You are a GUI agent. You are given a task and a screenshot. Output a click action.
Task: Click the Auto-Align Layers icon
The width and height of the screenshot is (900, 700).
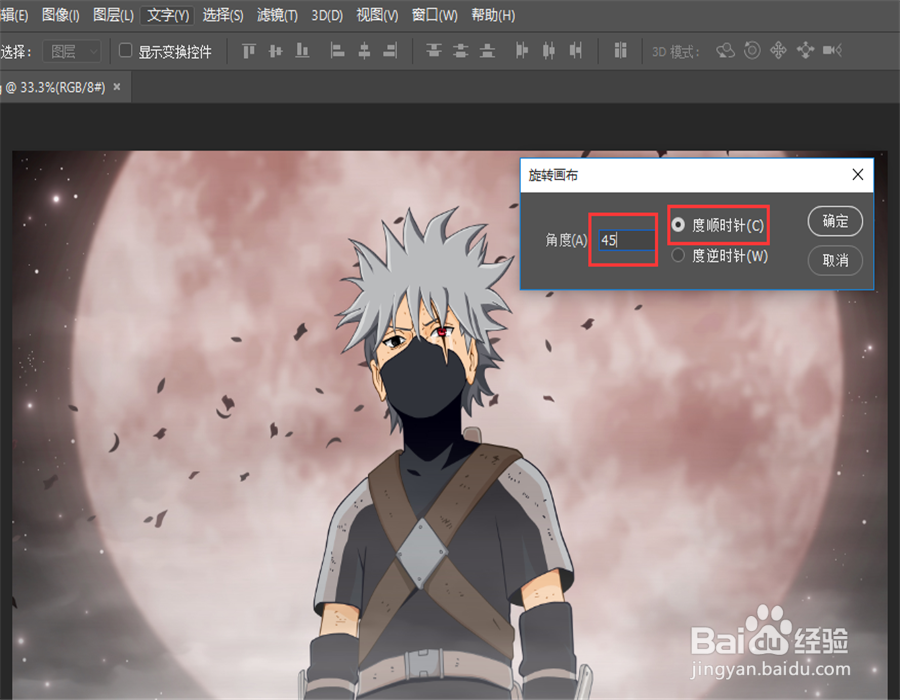click(620, 50)
